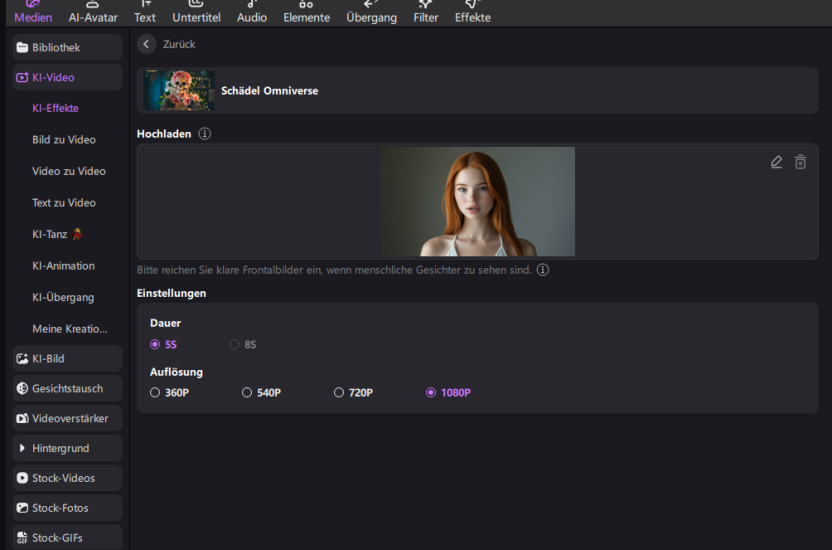Click the info icon next to Hochladen

pyautogui.click(x=205, y=134)
